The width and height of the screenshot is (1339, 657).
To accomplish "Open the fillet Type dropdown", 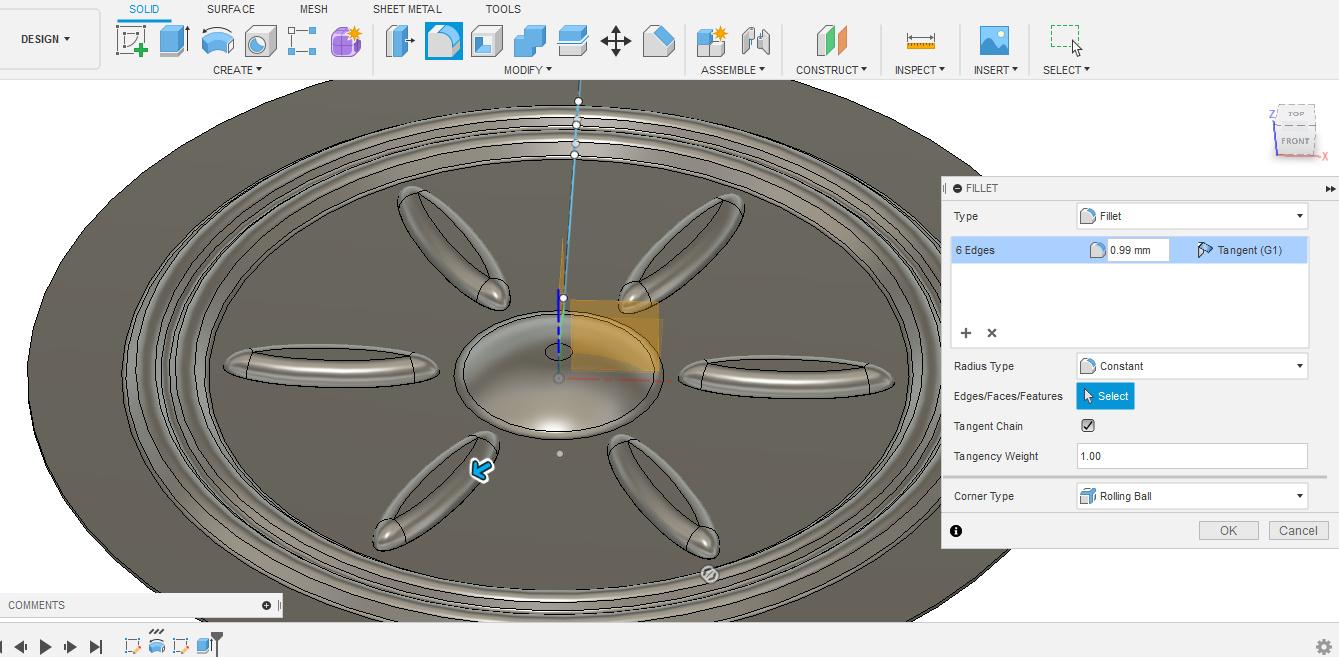I will coord(1191,216).
